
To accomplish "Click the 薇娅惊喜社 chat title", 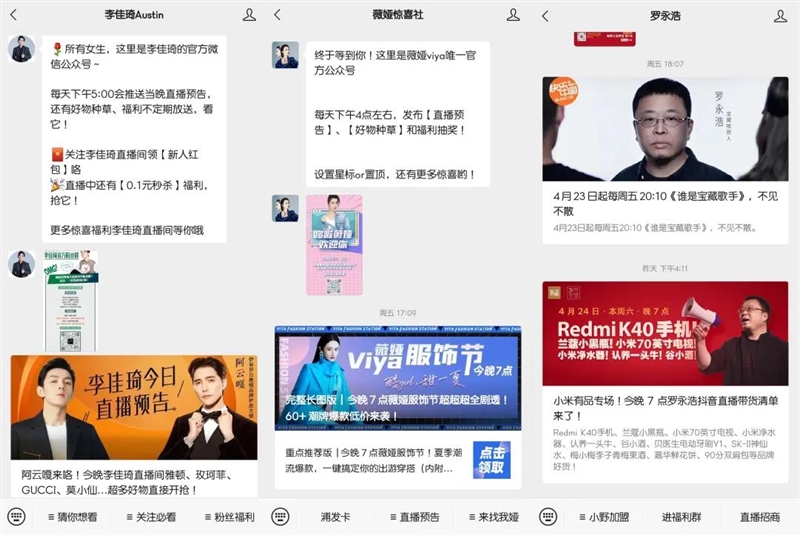I will 398,15.
